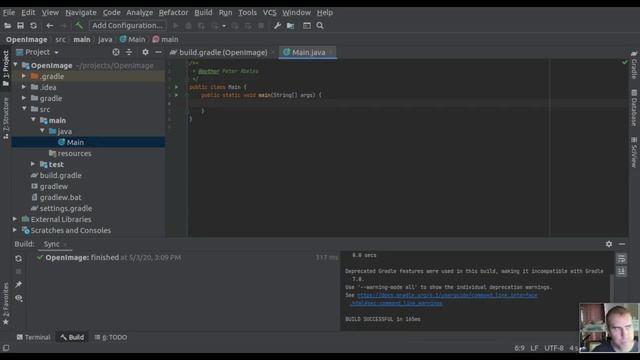Click the Build tool window button

[72, 338]
